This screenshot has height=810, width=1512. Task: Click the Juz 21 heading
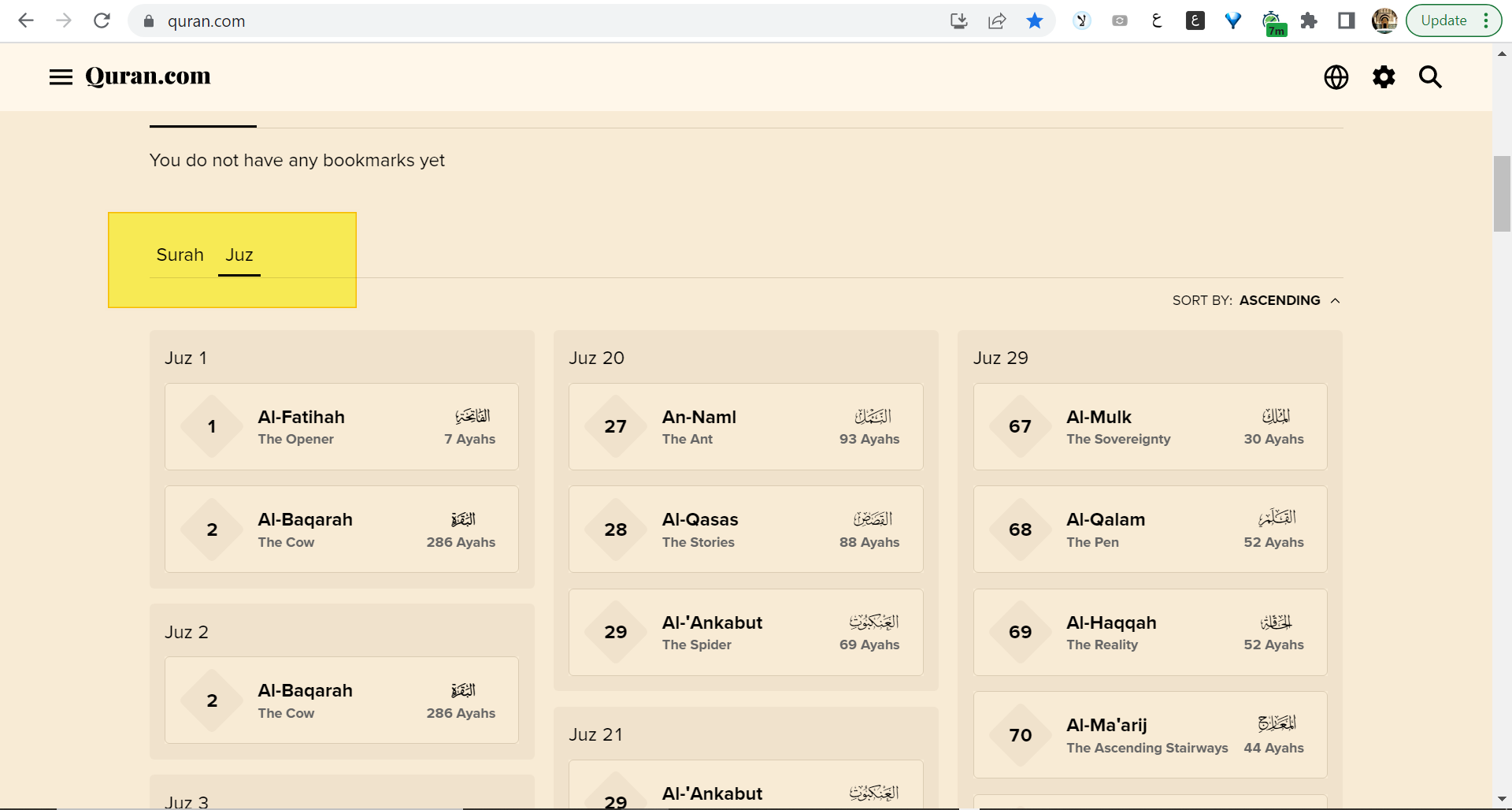(x=595, y=734)
